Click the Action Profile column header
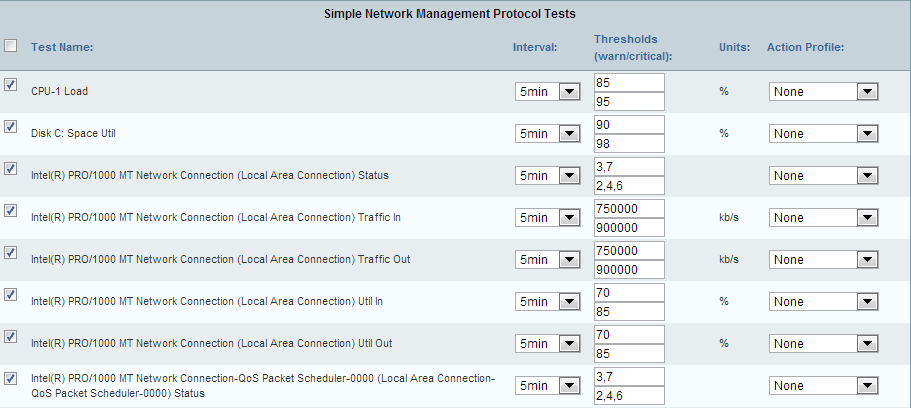This screenshot has height=408, width=911. pos(806,47)
